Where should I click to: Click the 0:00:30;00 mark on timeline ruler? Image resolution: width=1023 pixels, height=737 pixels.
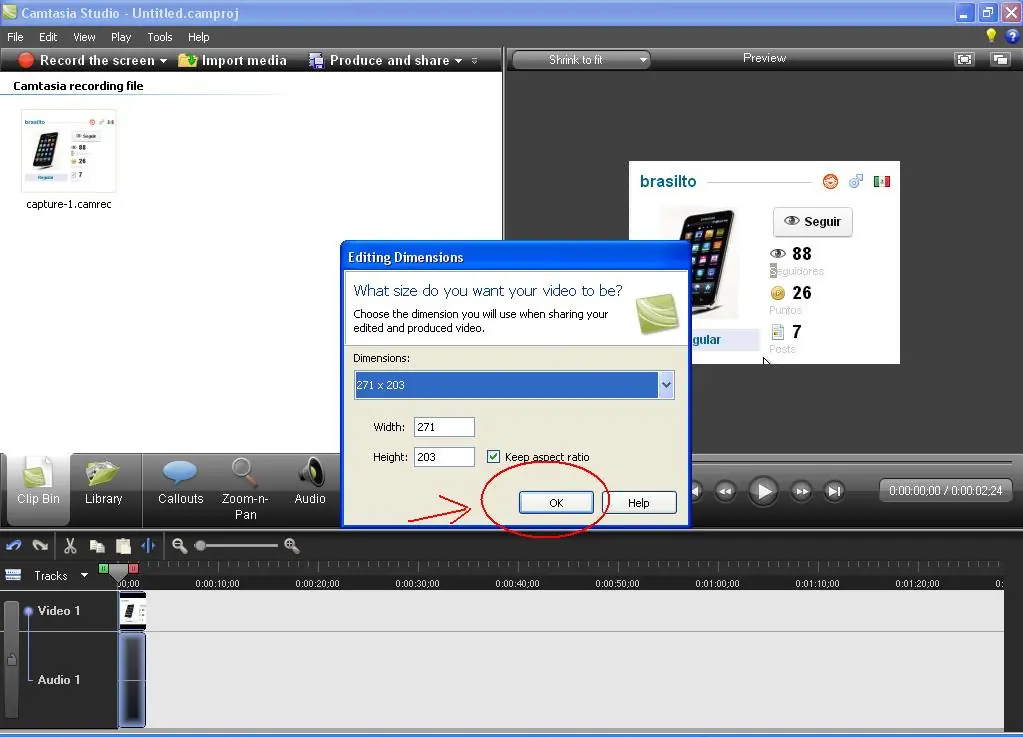pos(418,584)
